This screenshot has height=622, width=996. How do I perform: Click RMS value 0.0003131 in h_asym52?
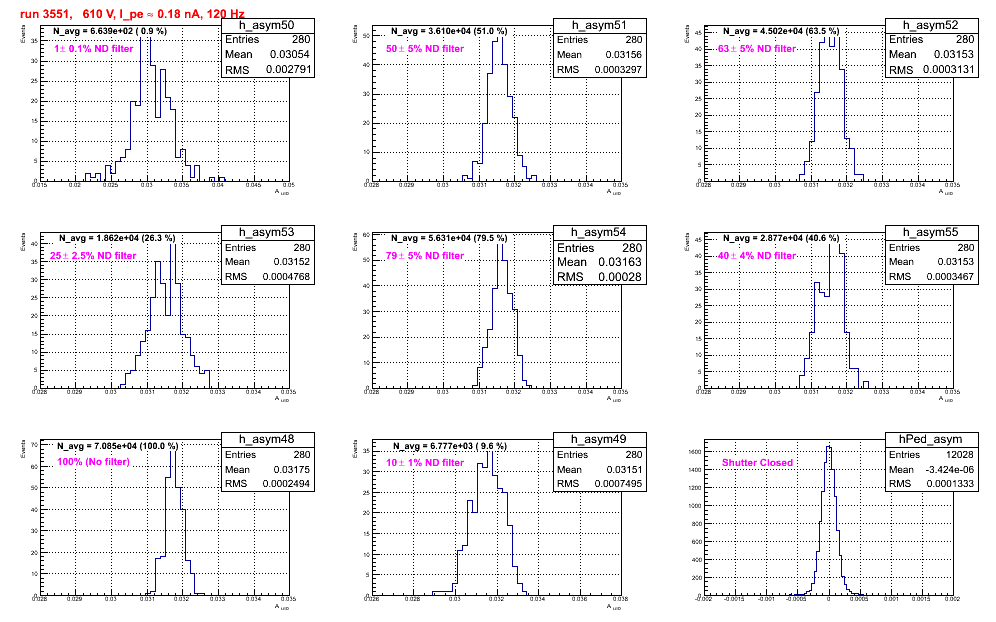tap(949, 70)
